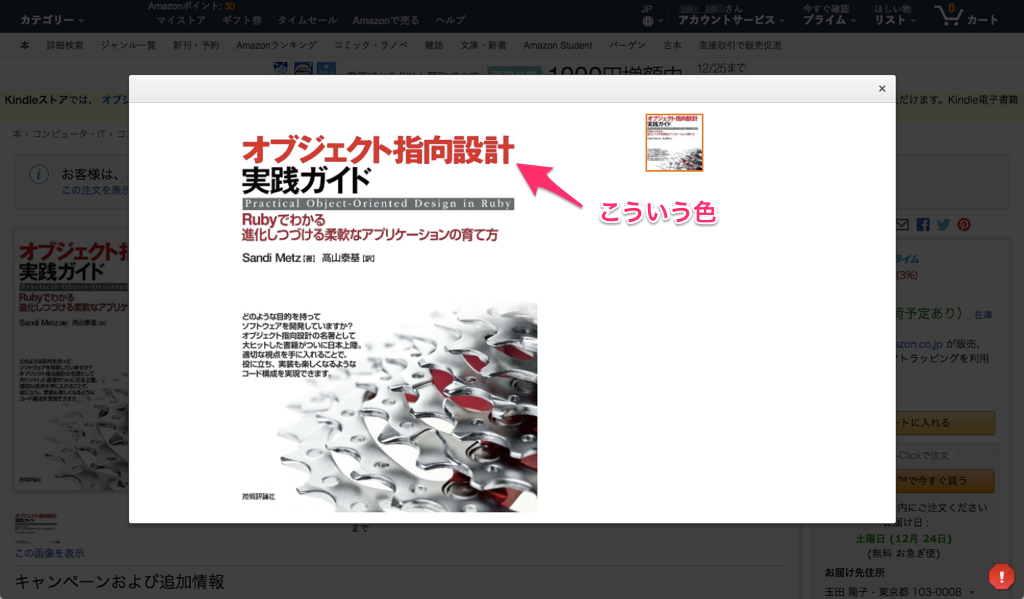
Task: Open the cart icon in the header
Action: coord(965,15)
